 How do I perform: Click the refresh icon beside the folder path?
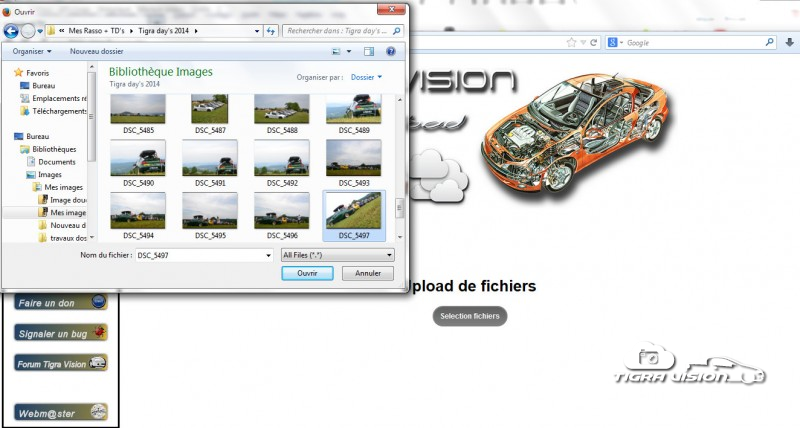pyautogui.click(x=271, y=31)
